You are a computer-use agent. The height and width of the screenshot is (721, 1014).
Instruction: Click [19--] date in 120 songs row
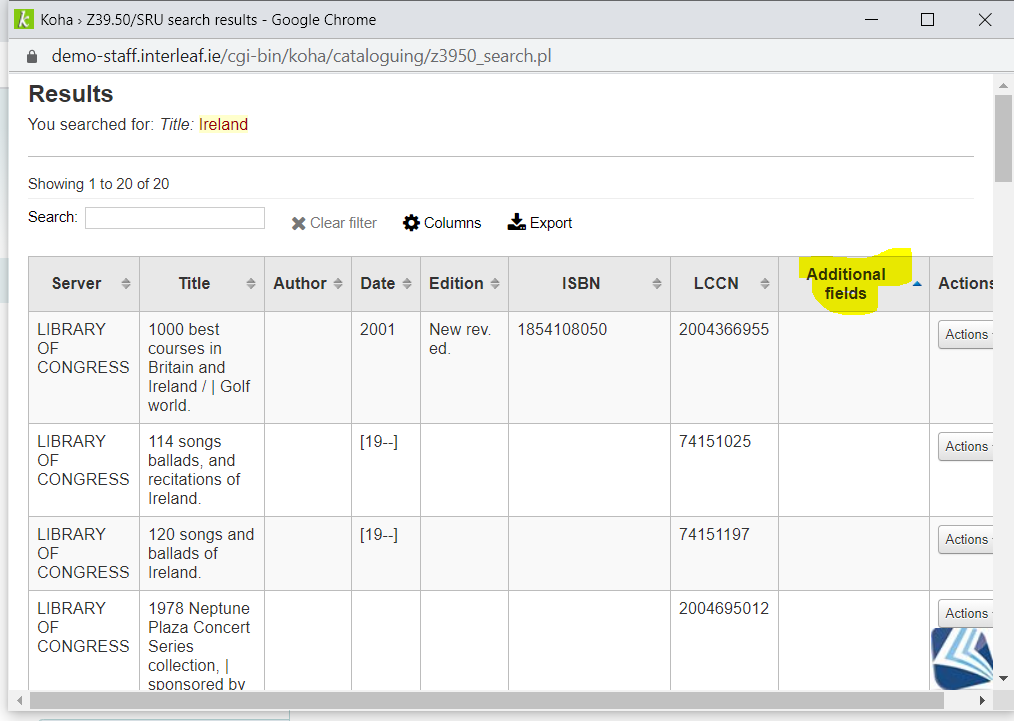coord(379,535)
